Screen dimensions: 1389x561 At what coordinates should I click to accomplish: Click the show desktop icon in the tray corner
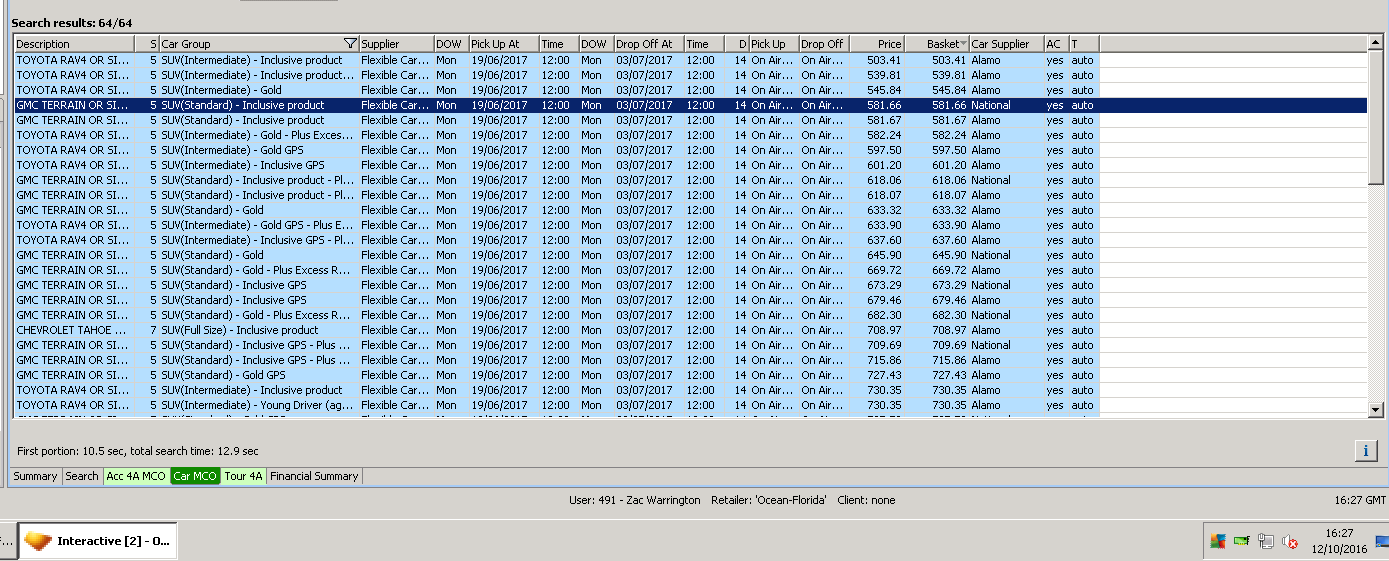(x=1382, y=542)
